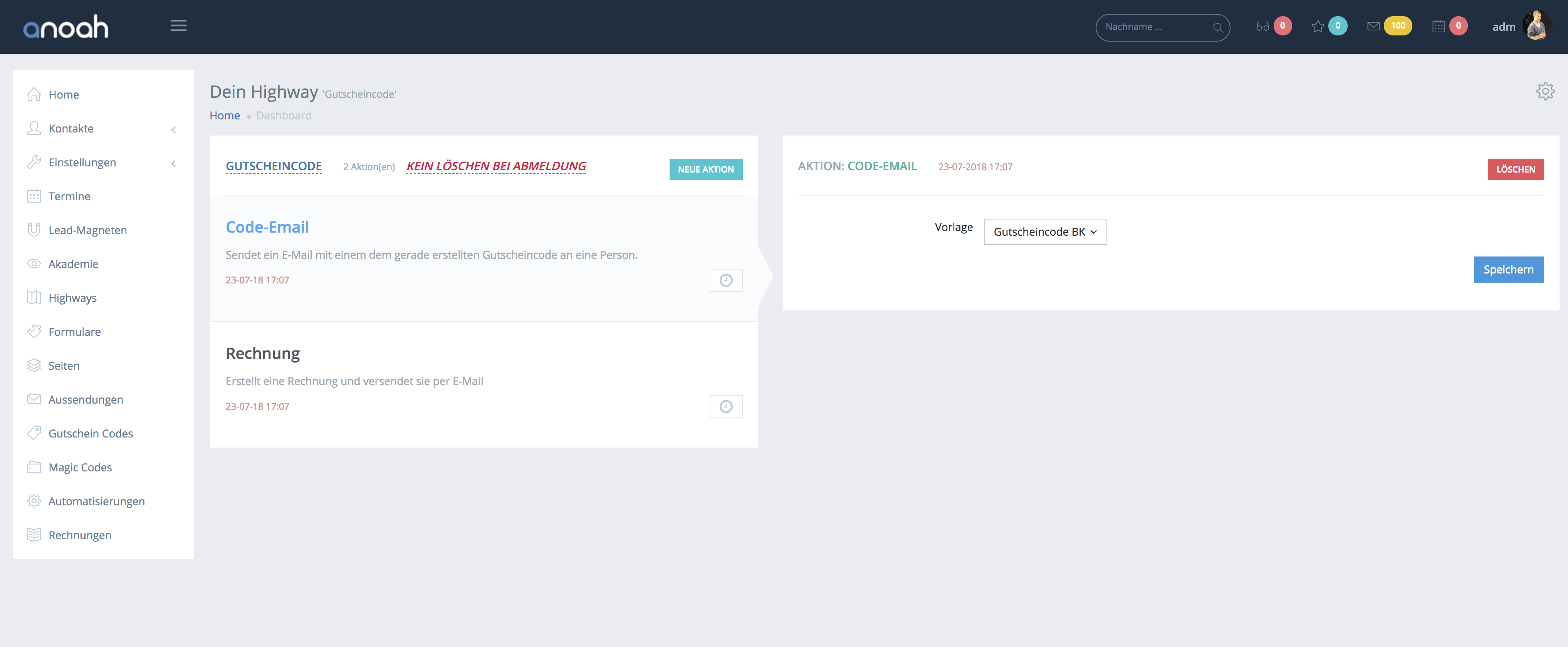Open the star favorites icon
Screen dimensions: 1568x647
pos(1318,26)
